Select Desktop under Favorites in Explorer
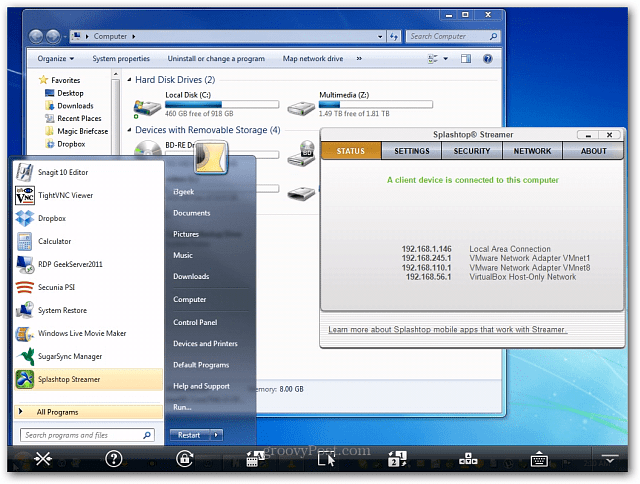The width and height of the screenshot is (640, 484). (70, 93)
